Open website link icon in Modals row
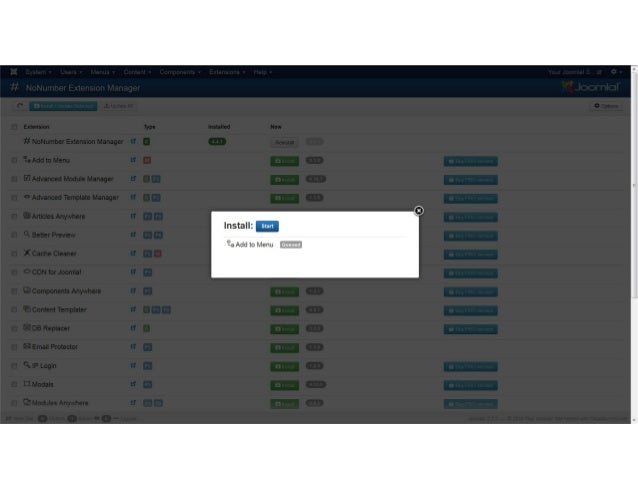The image size is (638, 479). point(133,385)
